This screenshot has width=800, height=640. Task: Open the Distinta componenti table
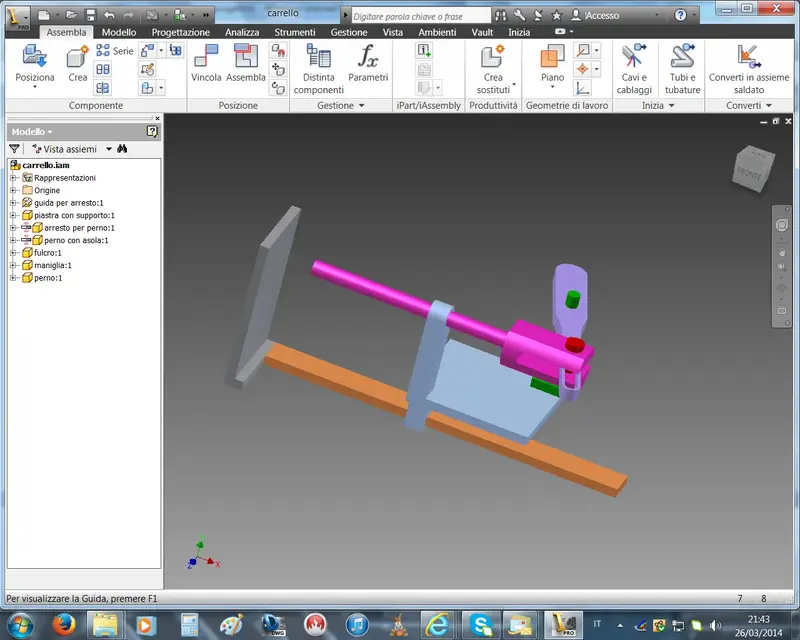pos(318,69)
